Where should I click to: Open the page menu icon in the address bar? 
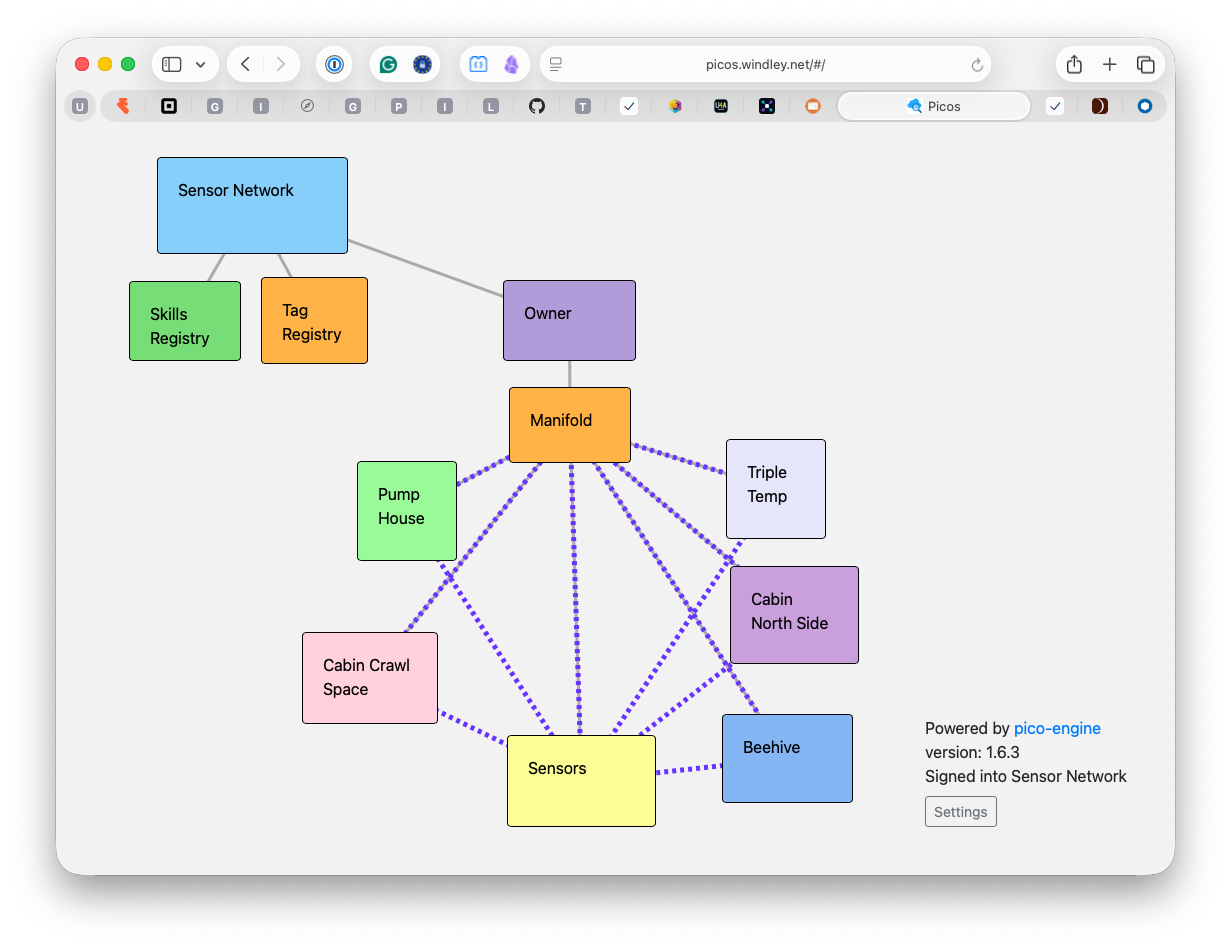[x=556, y=64]
